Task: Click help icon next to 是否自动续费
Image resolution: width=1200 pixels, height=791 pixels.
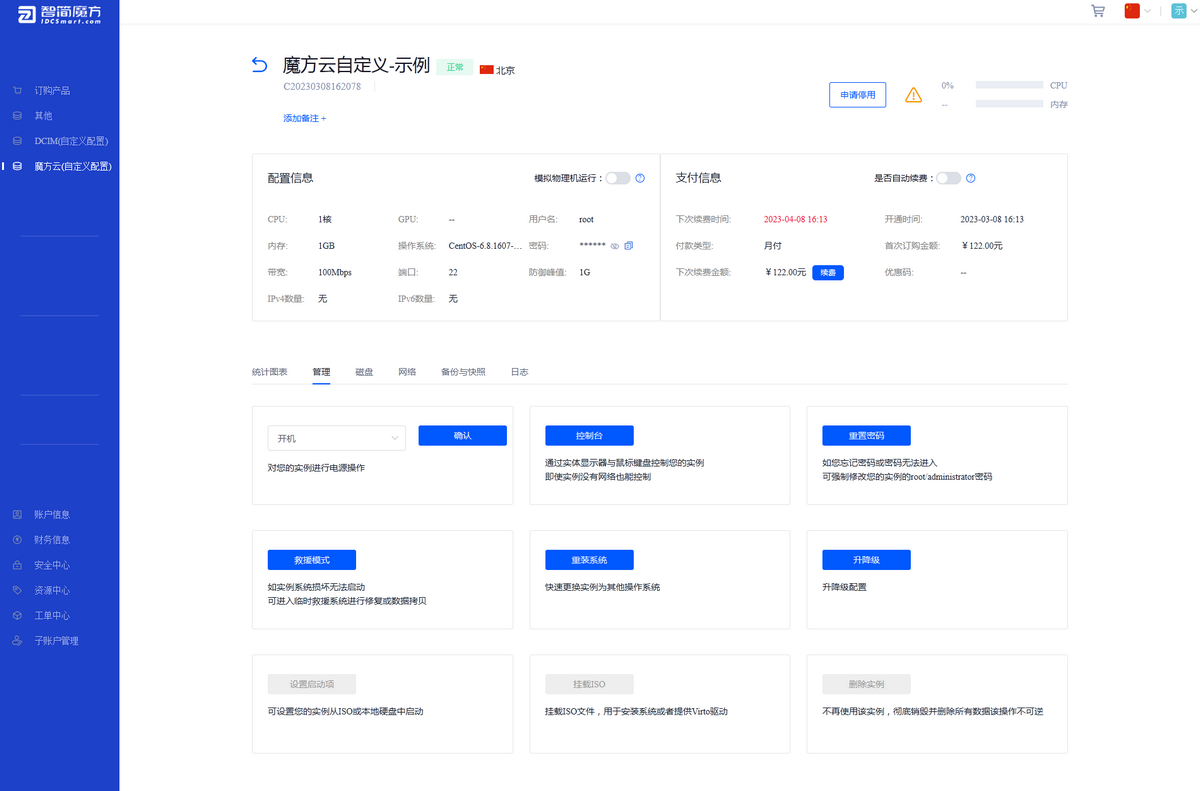Action: (970, 178)
